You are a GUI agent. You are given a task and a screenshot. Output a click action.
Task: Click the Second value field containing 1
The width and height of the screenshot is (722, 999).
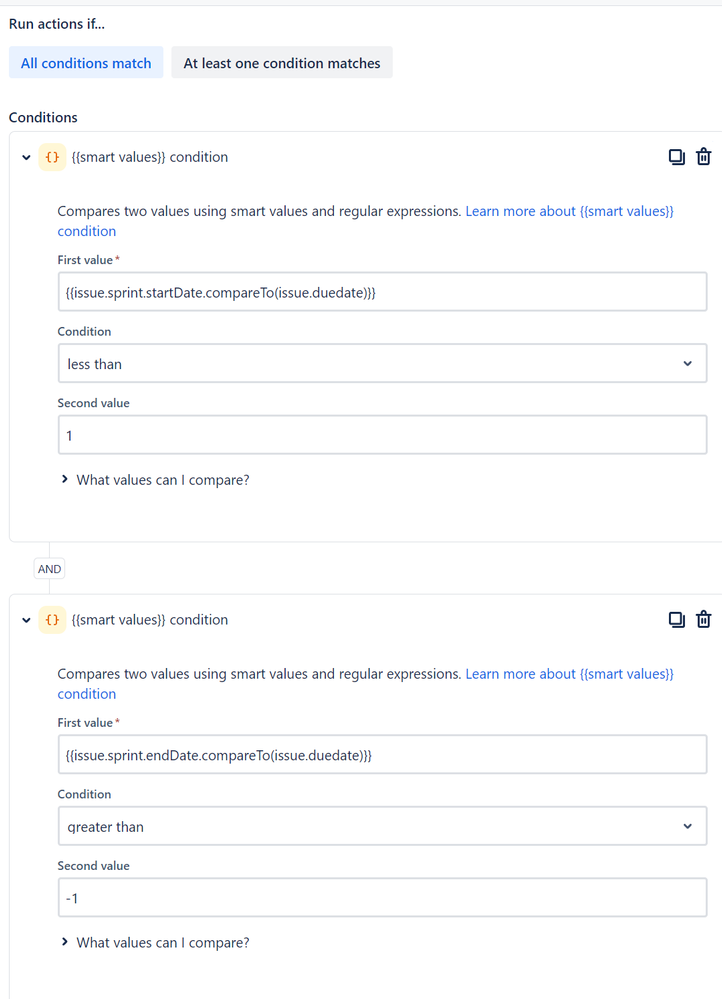382,435
